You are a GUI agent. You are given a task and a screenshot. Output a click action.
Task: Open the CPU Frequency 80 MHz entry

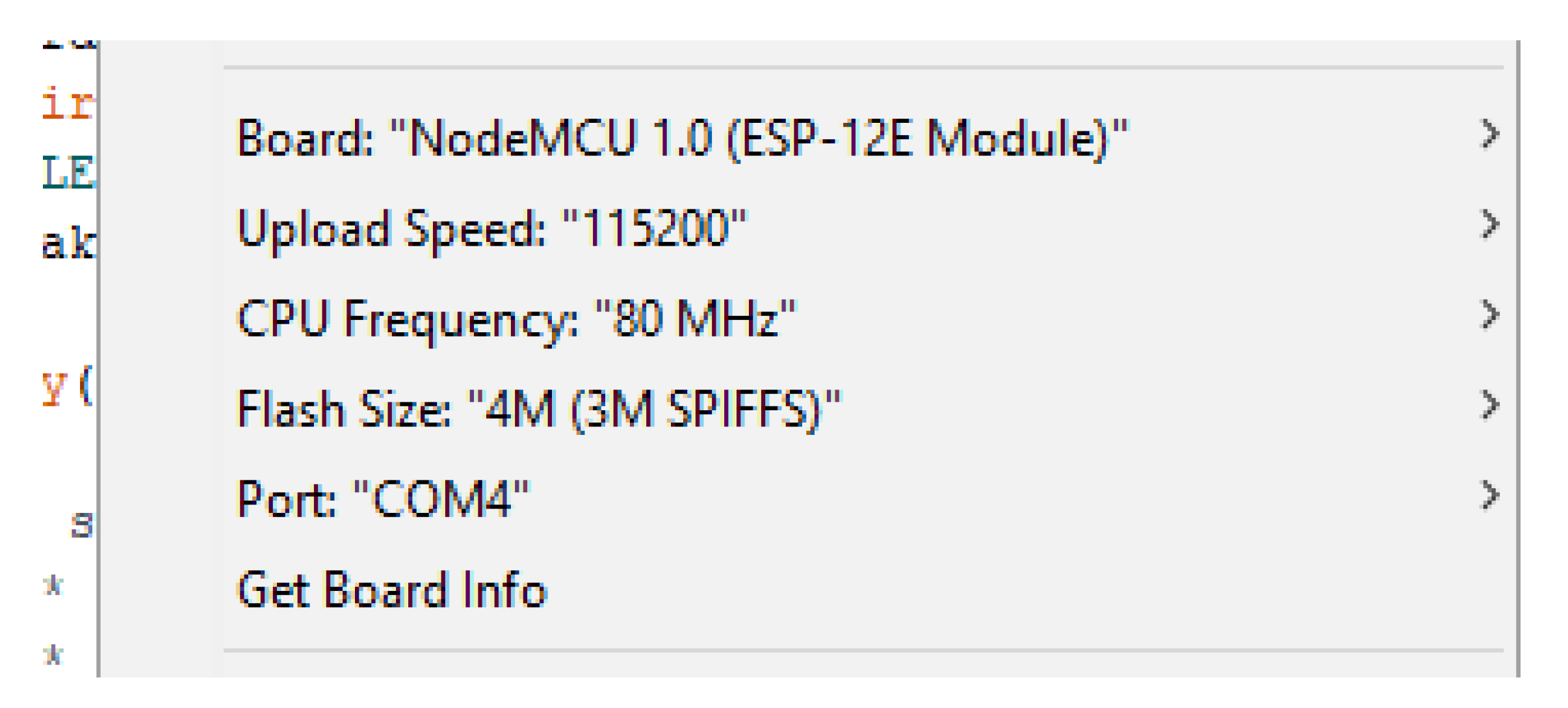click(516, 319)
